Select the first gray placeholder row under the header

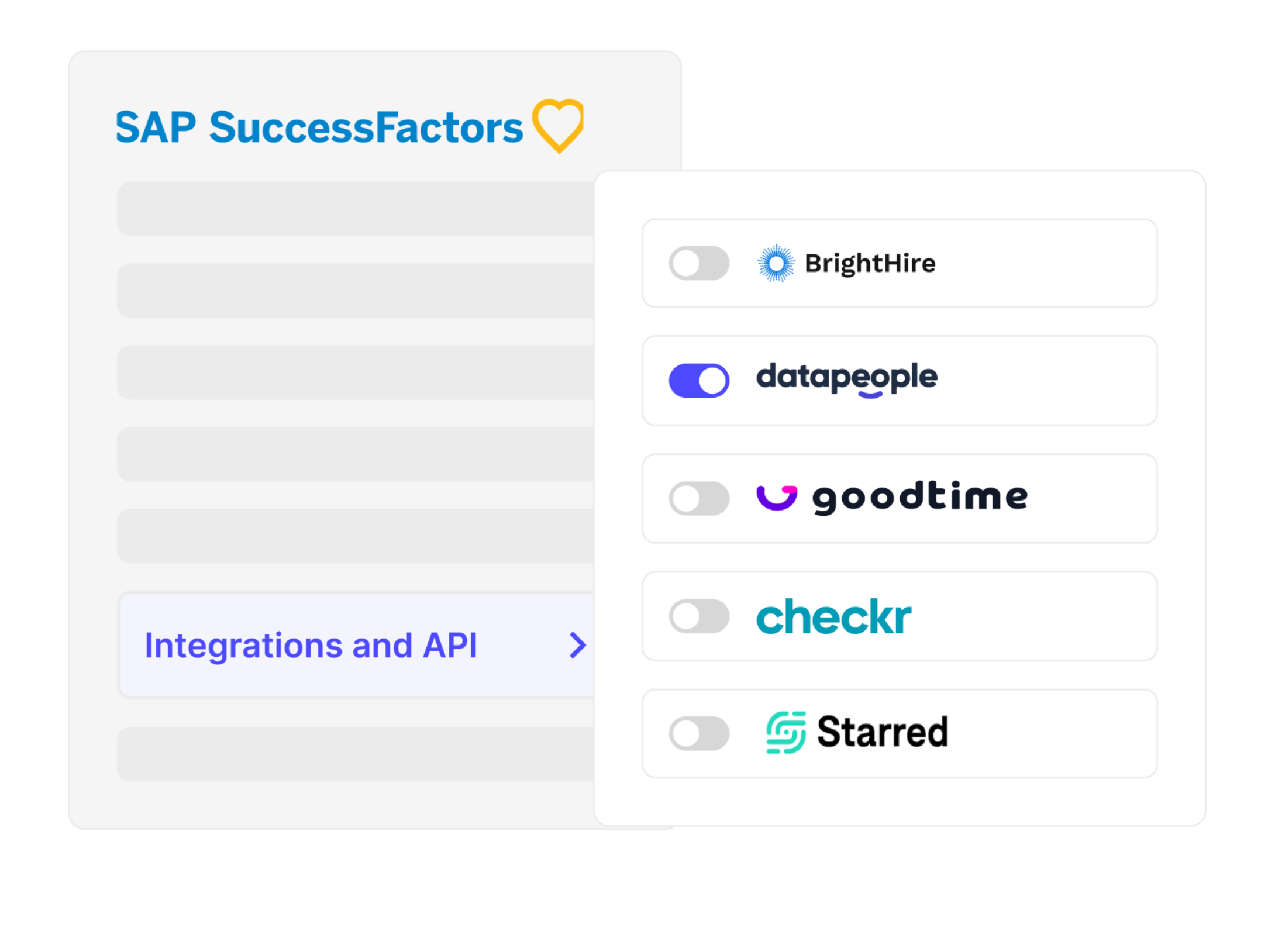[x=356, y=209]
